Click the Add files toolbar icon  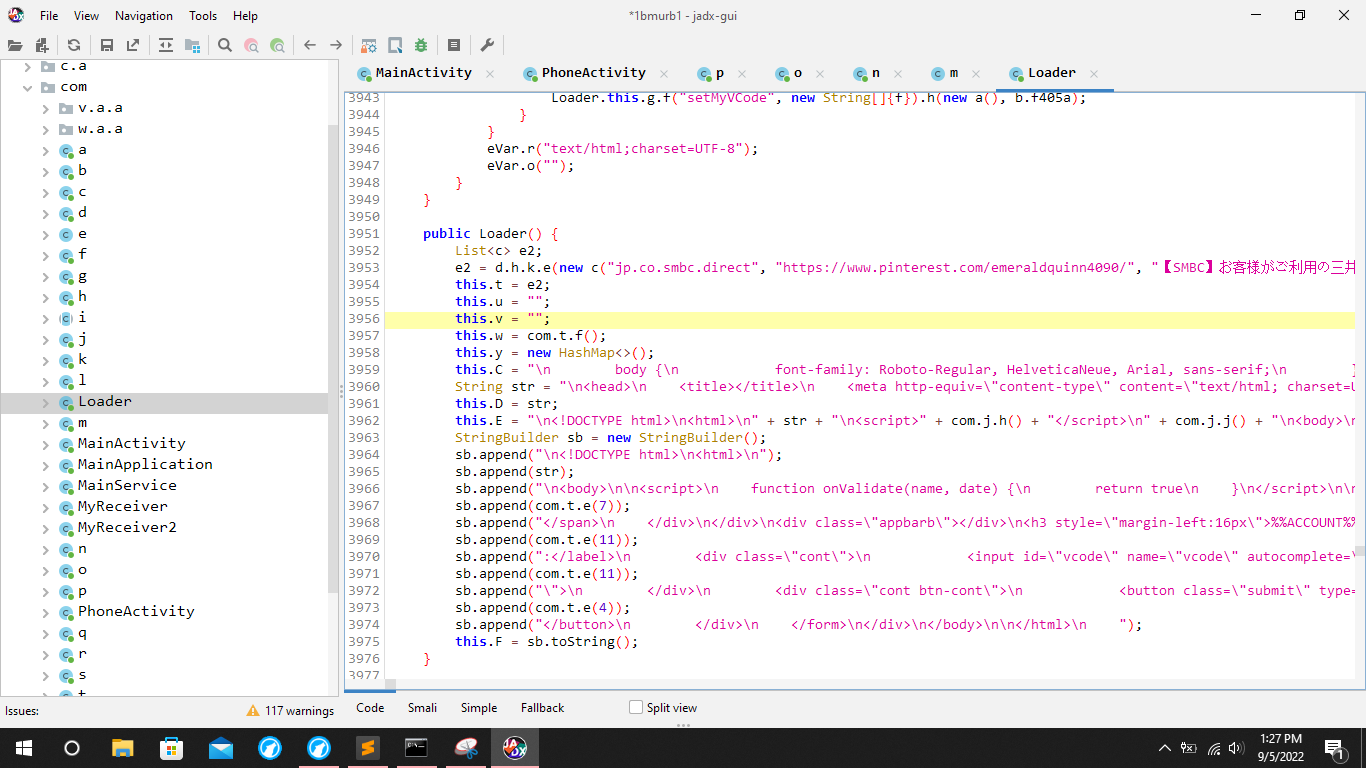[x=42, y=45]
